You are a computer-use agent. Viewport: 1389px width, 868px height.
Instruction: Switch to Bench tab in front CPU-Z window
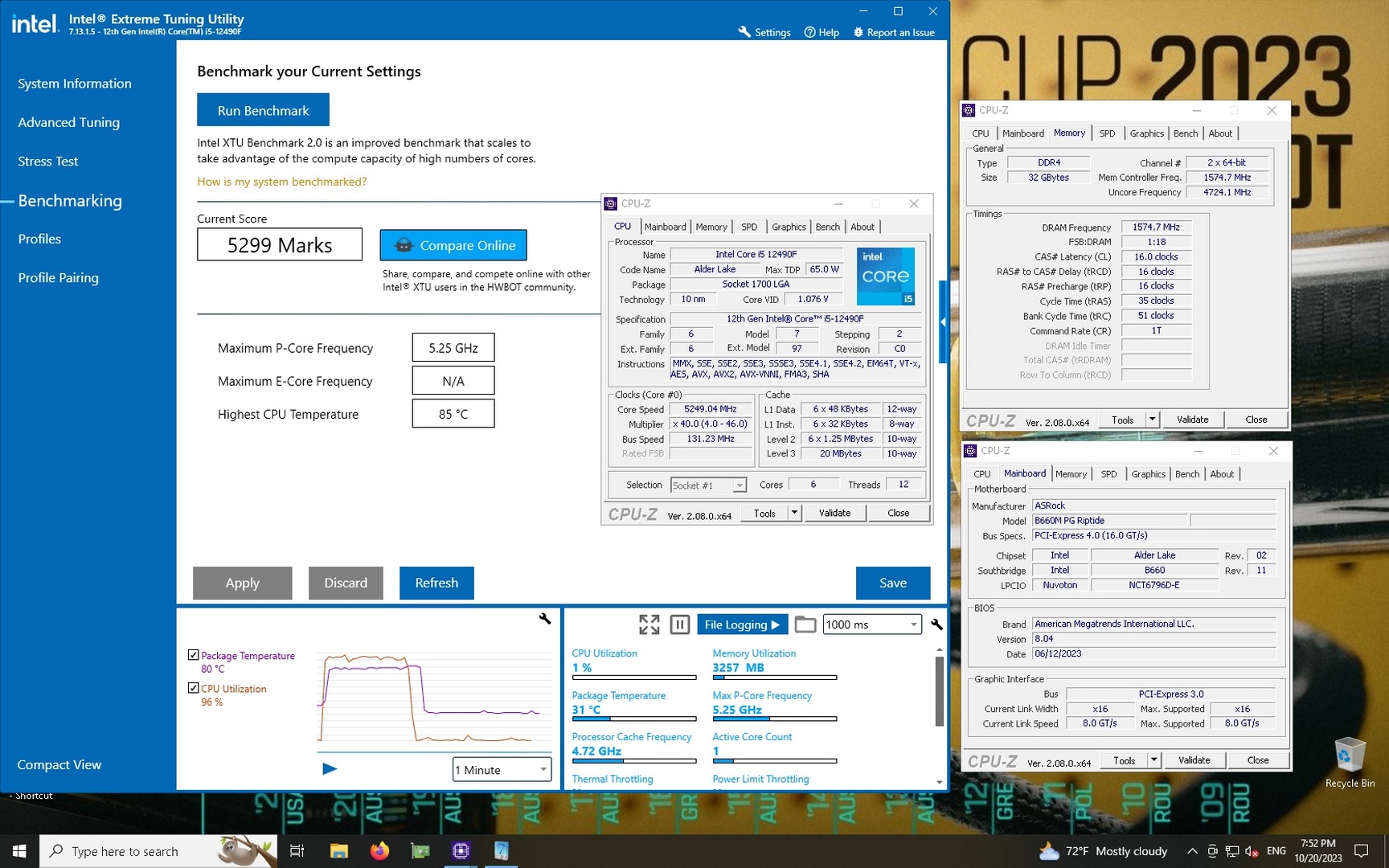827,227
